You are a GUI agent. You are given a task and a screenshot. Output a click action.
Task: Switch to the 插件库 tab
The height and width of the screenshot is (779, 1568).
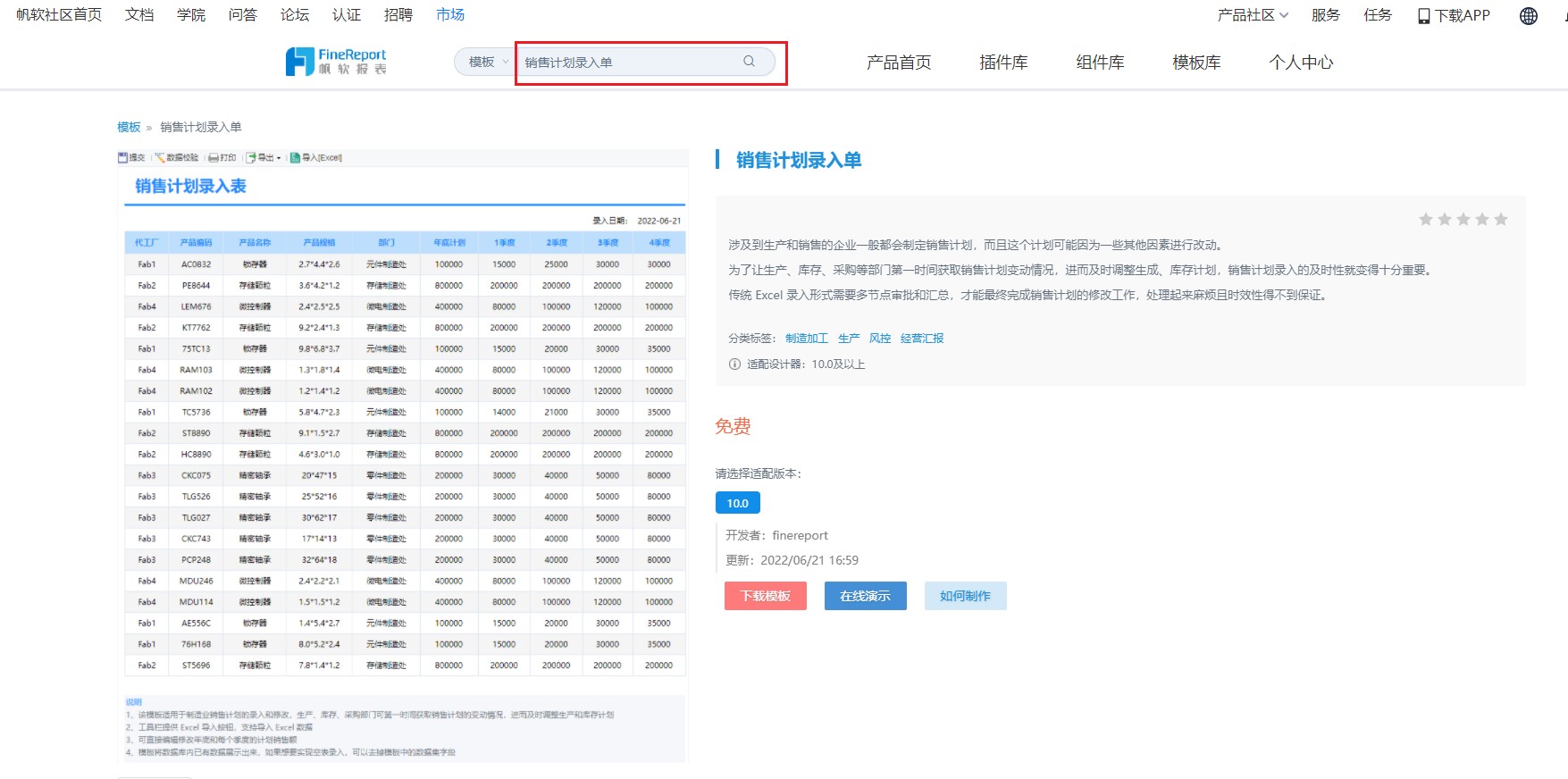pos(1003,62)
